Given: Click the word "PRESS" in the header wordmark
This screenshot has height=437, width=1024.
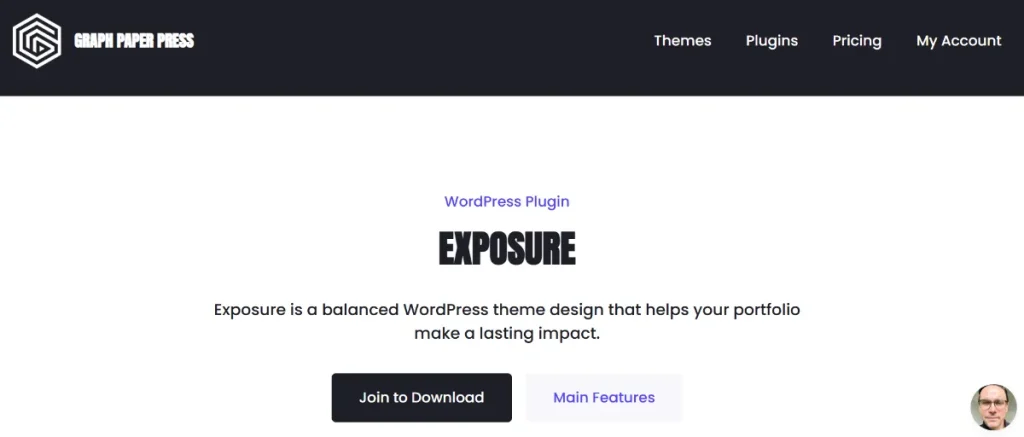Looking at the screenshot, I should [x=176, y=41].
